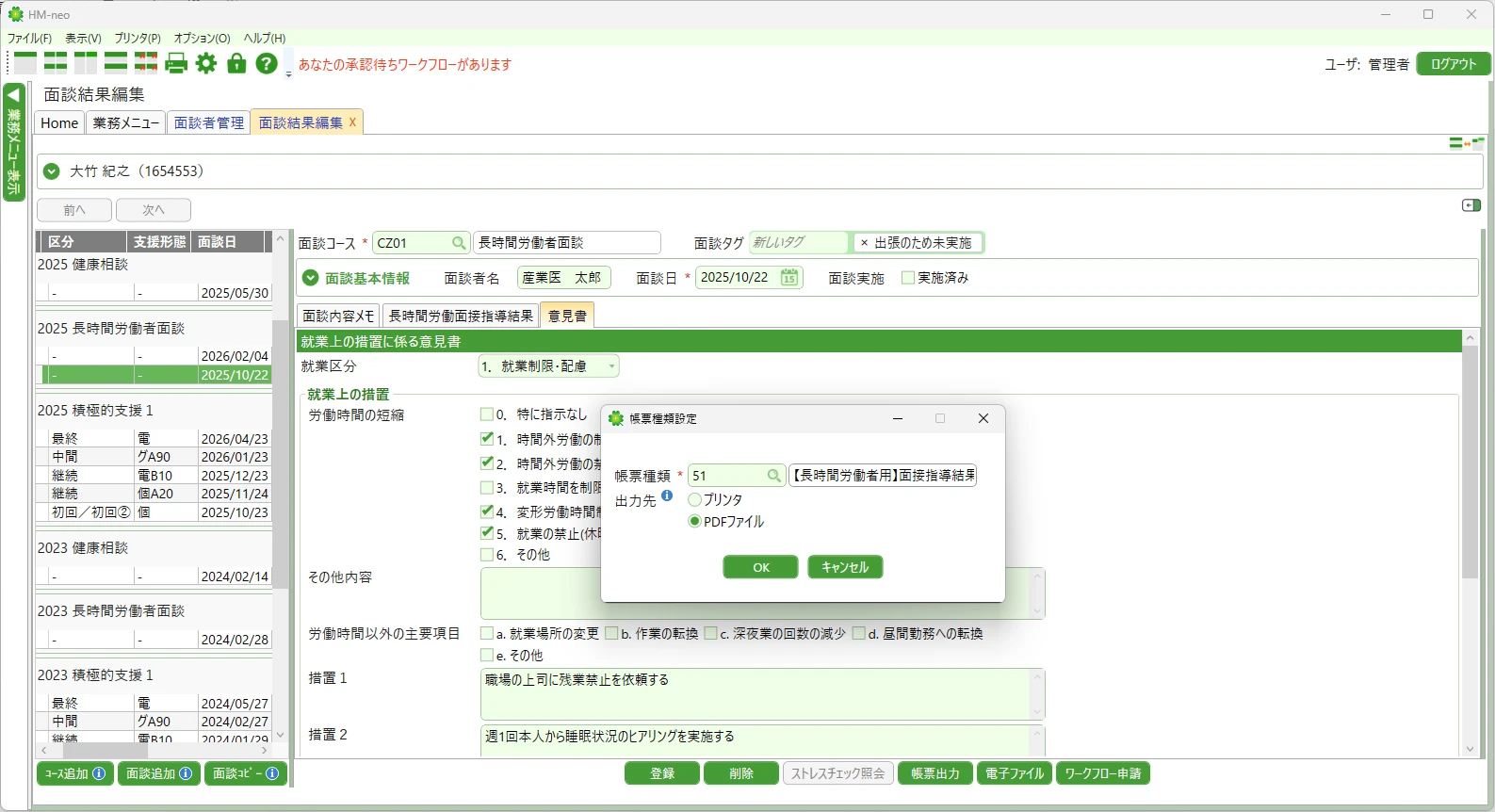
Task: Select the two-column layout toolbar icon
Action: (x=86, y=63)
